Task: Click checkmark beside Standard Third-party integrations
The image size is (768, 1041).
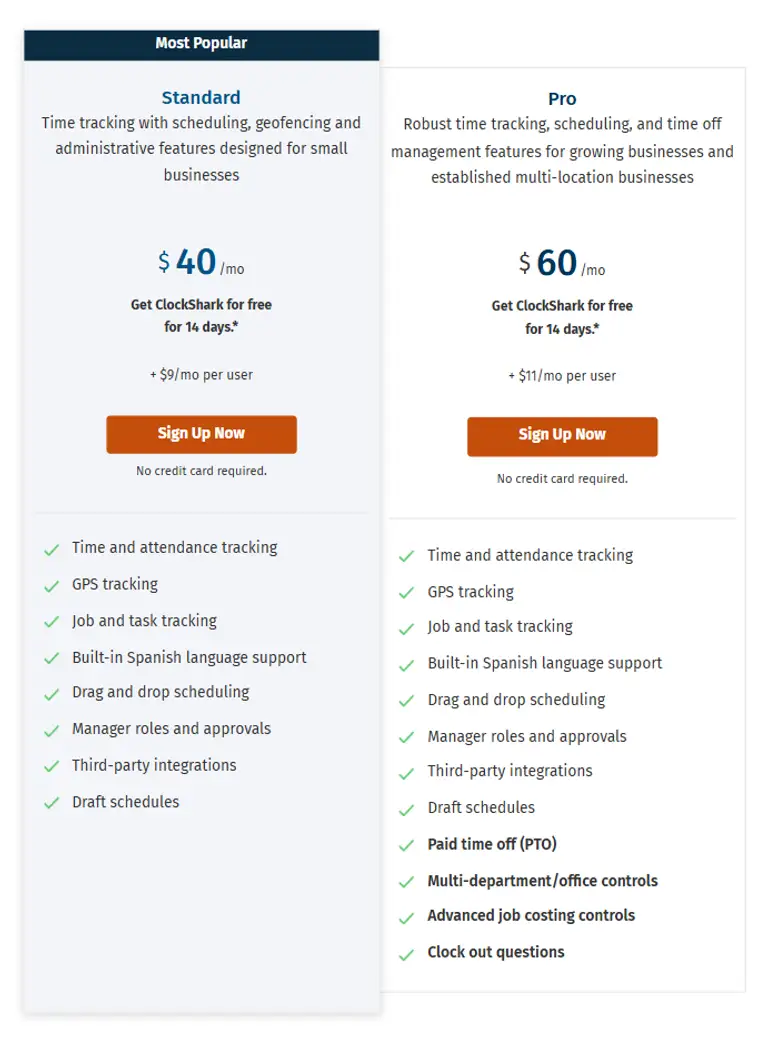Action: (x=51, y=767)
